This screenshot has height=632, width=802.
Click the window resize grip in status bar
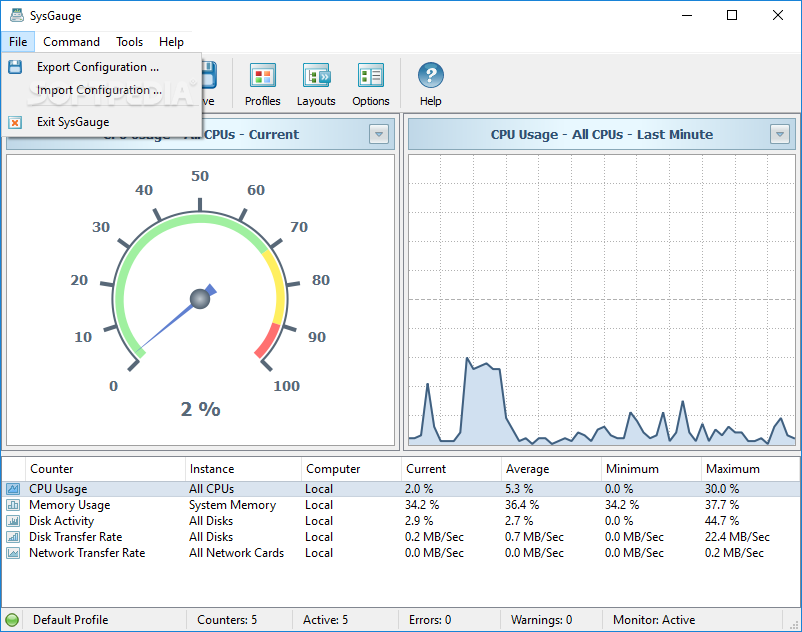(794, 624)
